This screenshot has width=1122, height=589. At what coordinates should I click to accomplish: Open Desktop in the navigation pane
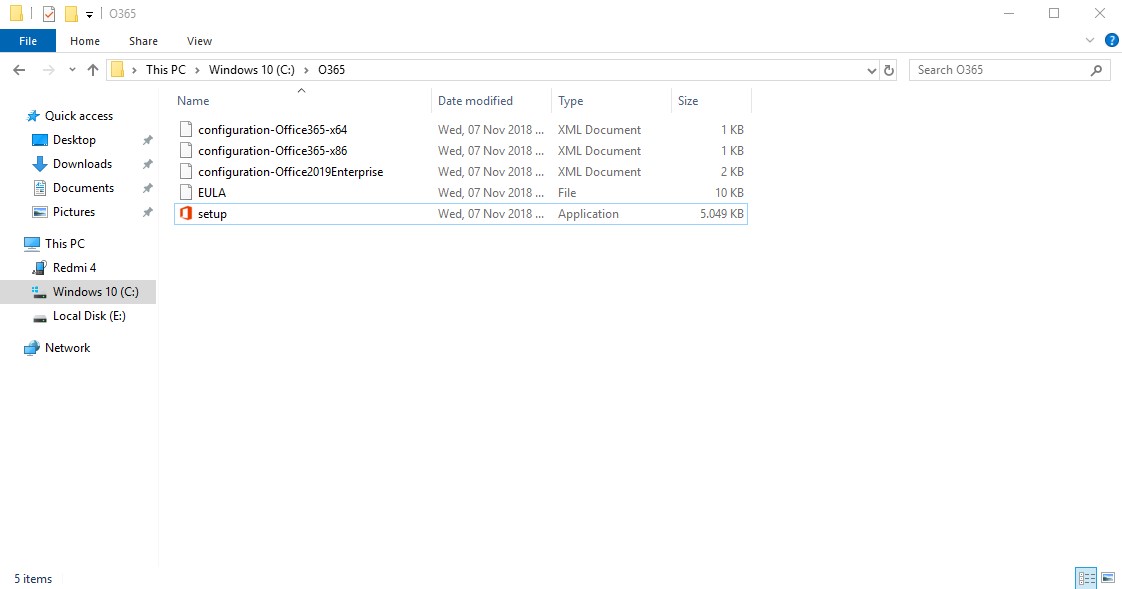pyautogui.click(x=74, y=140)
